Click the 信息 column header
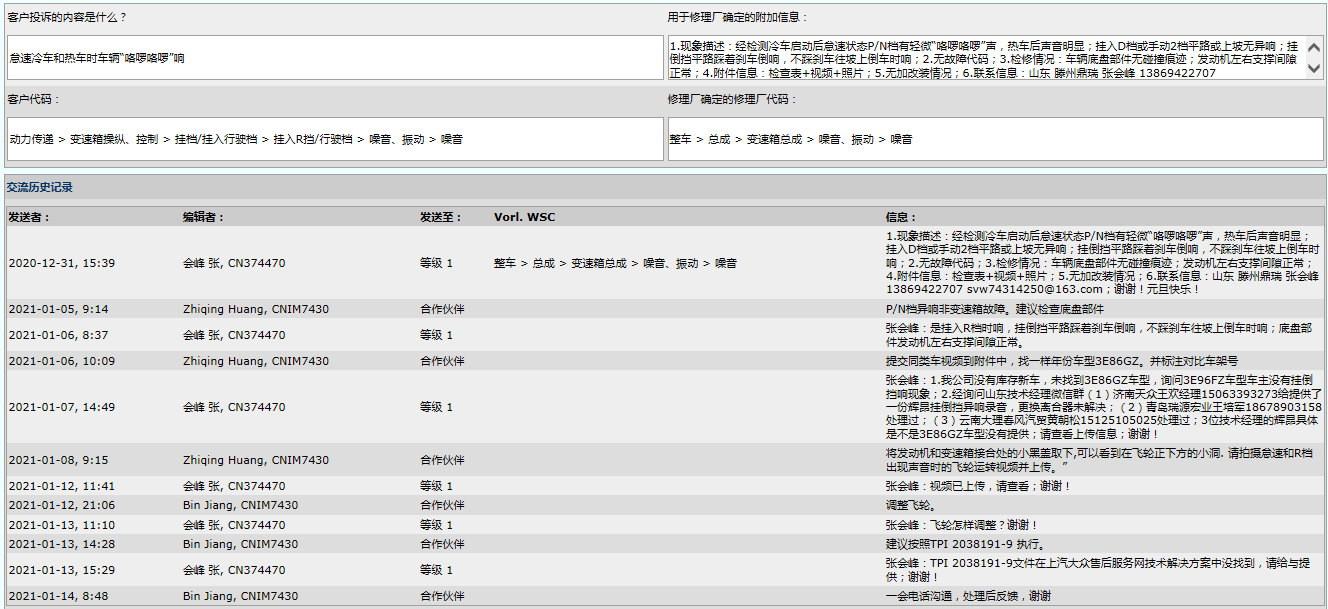 click(x=901, y=217)
